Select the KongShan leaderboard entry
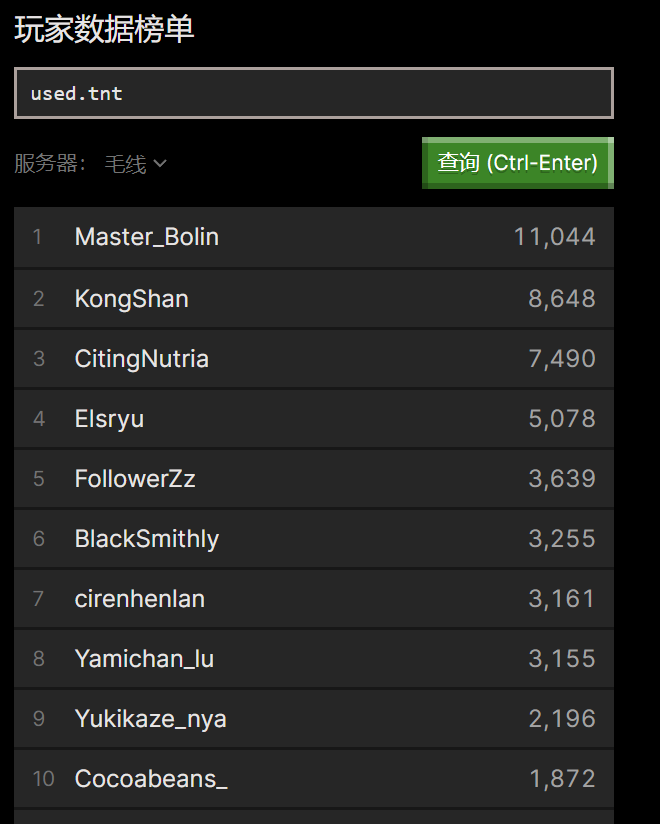The height and width of the screenshot is (824, 660). (314, 299)
